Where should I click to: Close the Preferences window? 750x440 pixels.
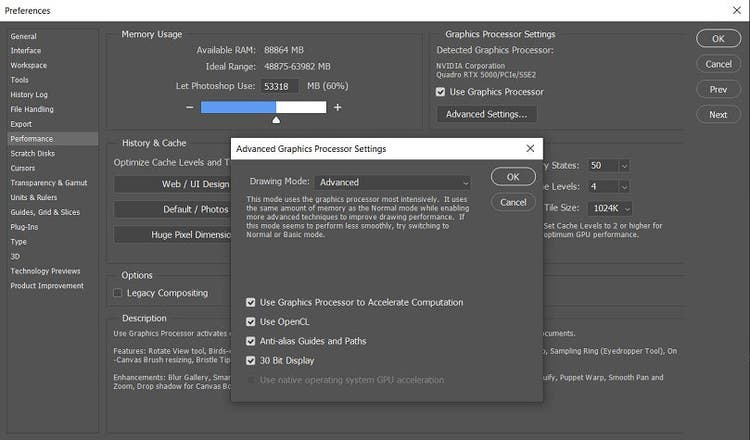pyautogui.click(x=736, y=10)
